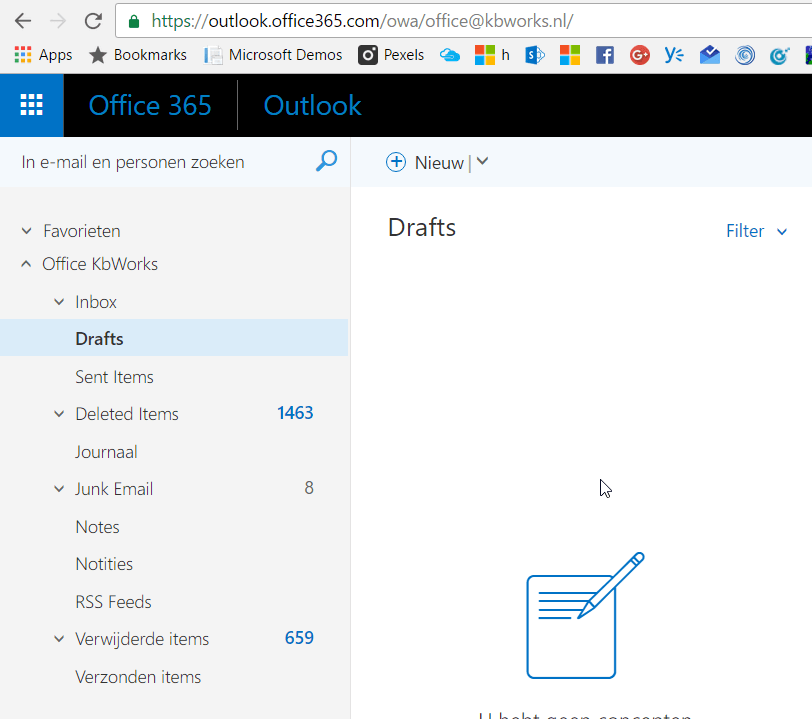Open the Pexels bookmark
812x719 pixels.
[391, 54]
